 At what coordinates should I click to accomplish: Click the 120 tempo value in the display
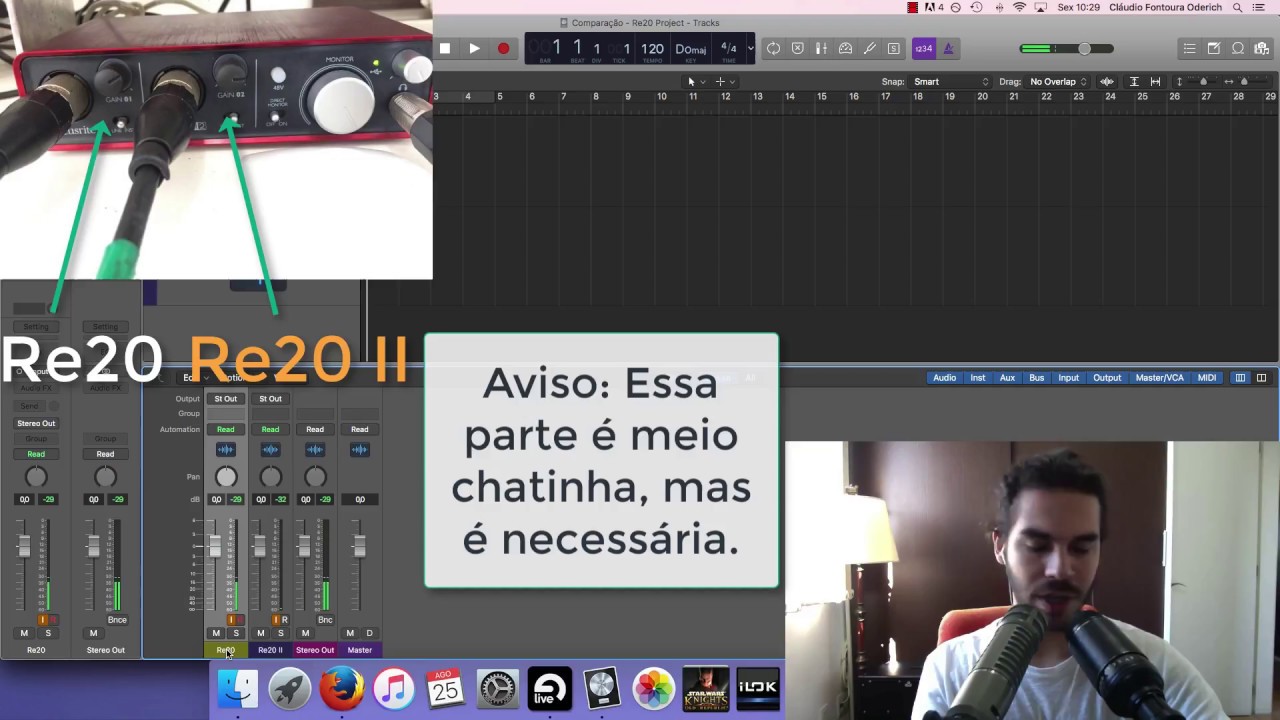coord(652,48)
